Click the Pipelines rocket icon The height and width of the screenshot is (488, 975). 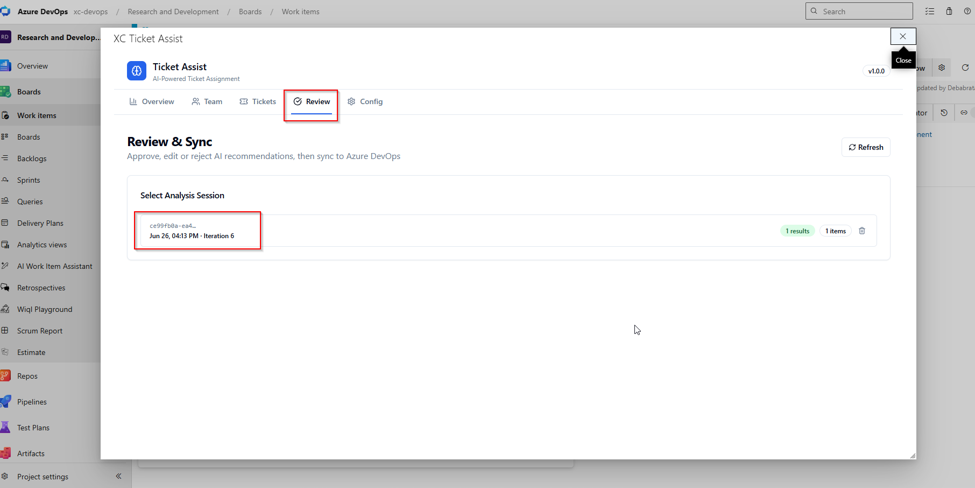coord(5,401)
